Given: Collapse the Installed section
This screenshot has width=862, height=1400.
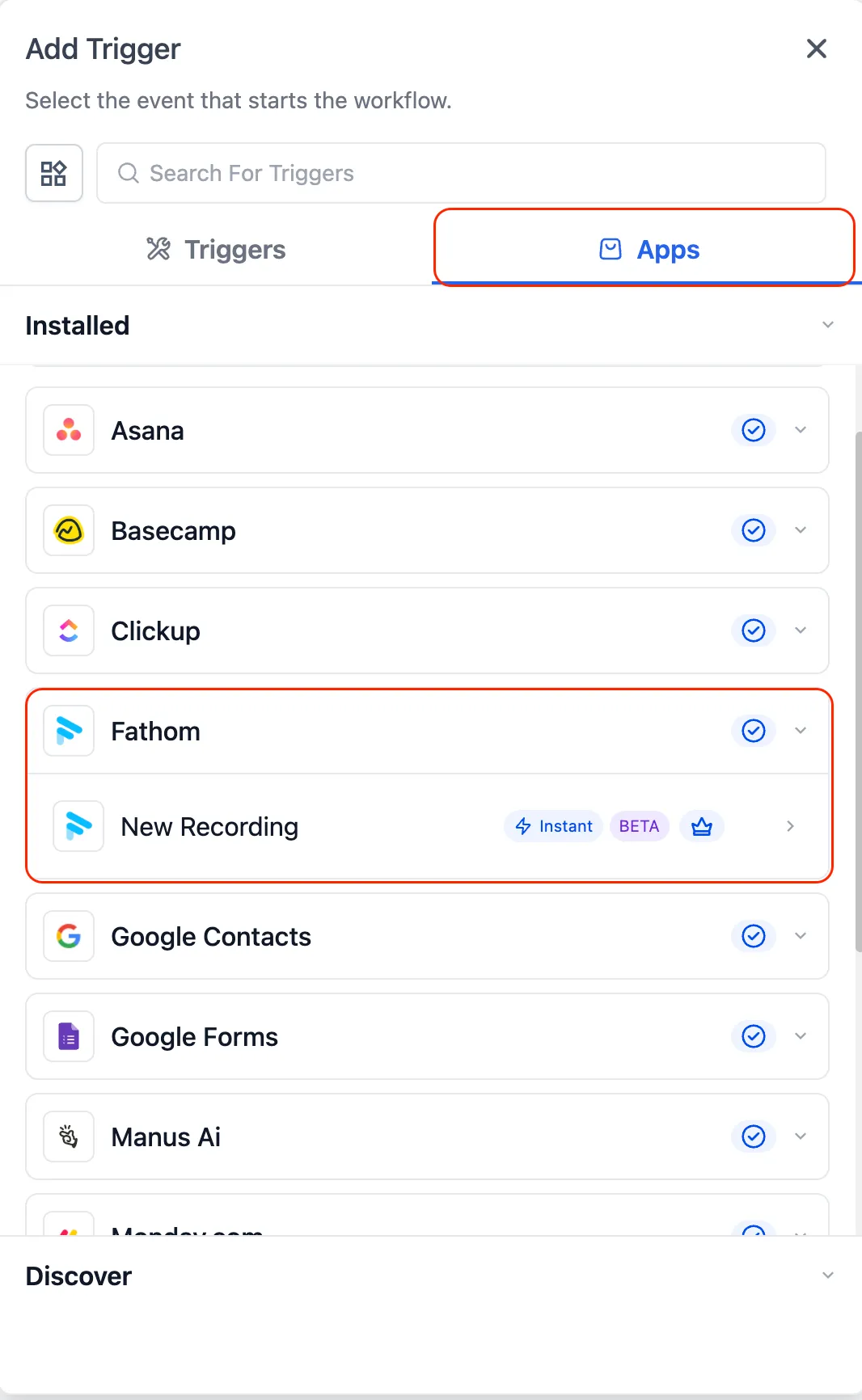Looking at the screenshot, I should point(828,325).
